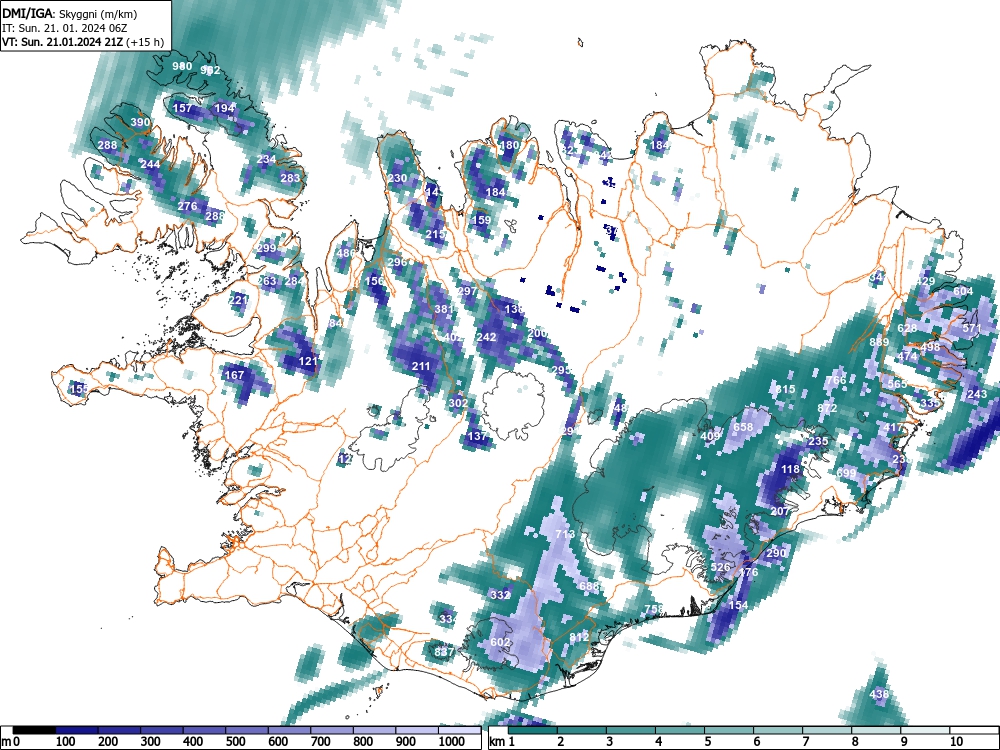Click the map value 713
1000x750 pixels.
(x=565, y=534)
